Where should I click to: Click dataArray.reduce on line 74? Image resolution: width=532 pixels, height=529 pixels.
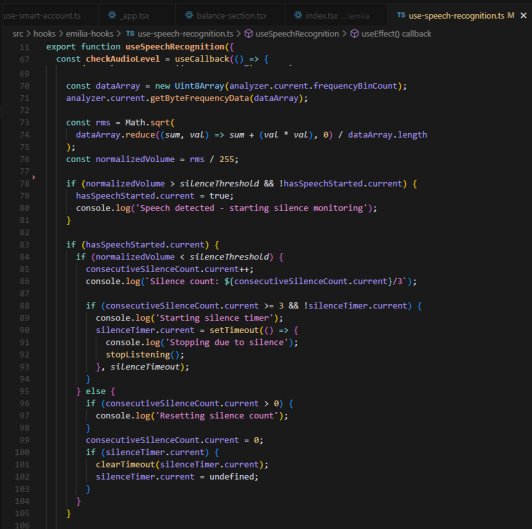(115, 135)
